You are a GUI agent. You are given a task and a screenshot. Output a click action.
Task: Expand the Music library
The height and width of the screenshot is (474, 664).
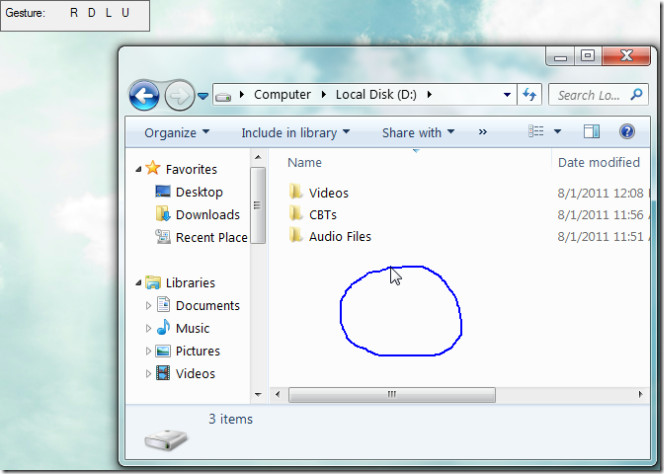click(148, 328)
